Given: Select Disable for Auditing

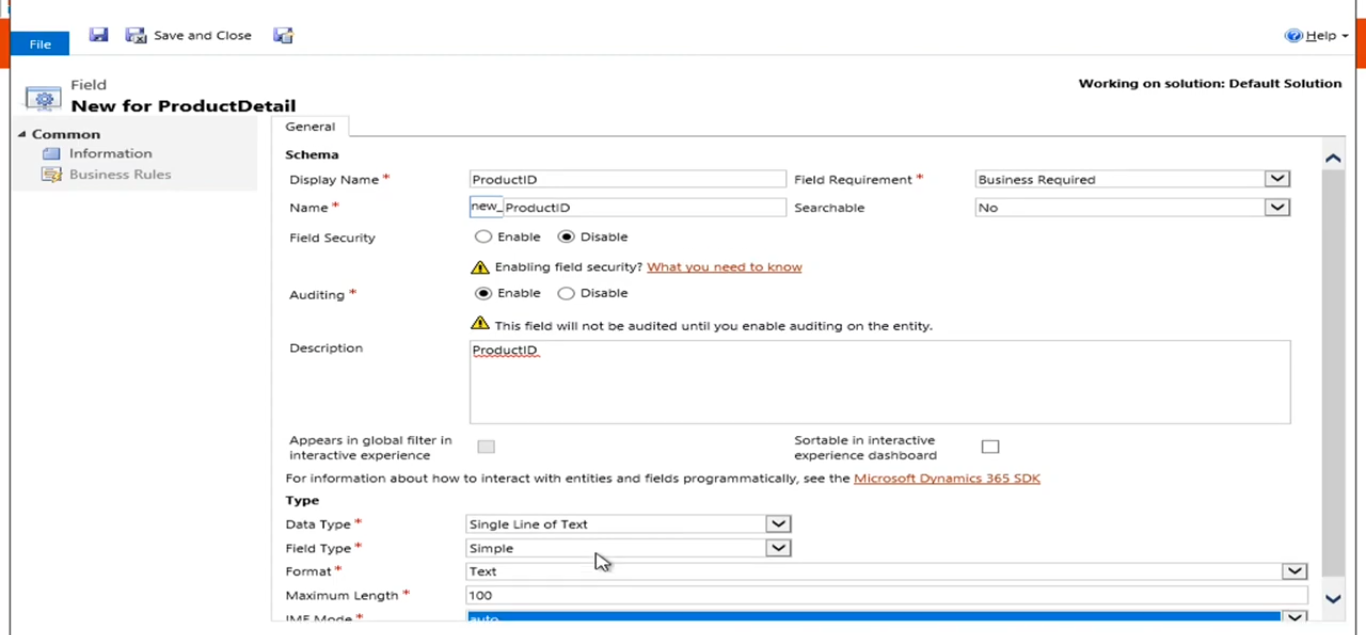Looking at the screenshot, I should click(x=566, y=293).
